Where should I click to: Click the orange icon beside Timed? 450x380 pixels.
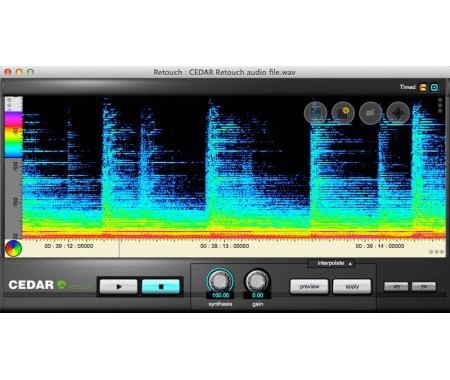(x=423, y=87)
